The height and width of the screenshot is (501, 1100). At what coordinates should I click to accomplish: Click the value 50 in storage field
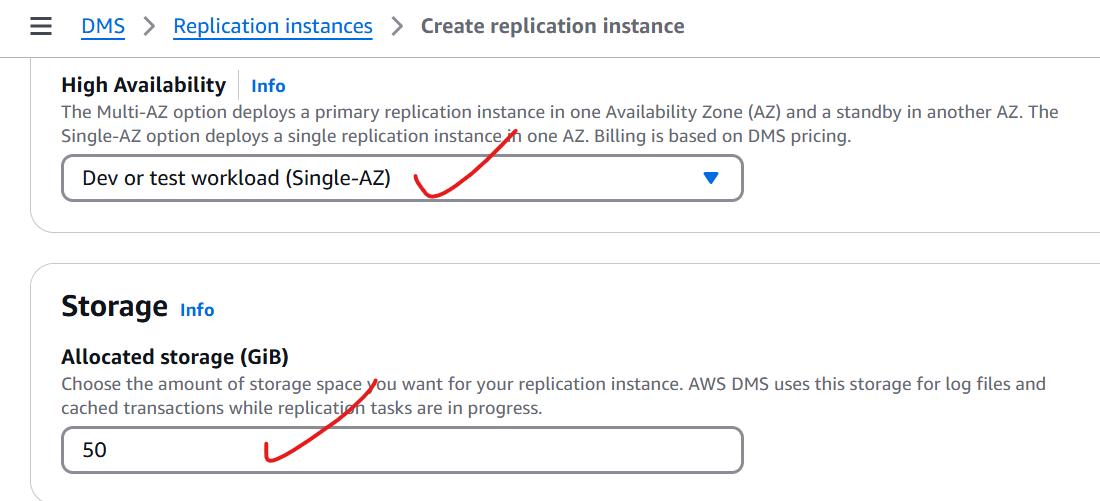pyautogui.click(x=94, y=450)
